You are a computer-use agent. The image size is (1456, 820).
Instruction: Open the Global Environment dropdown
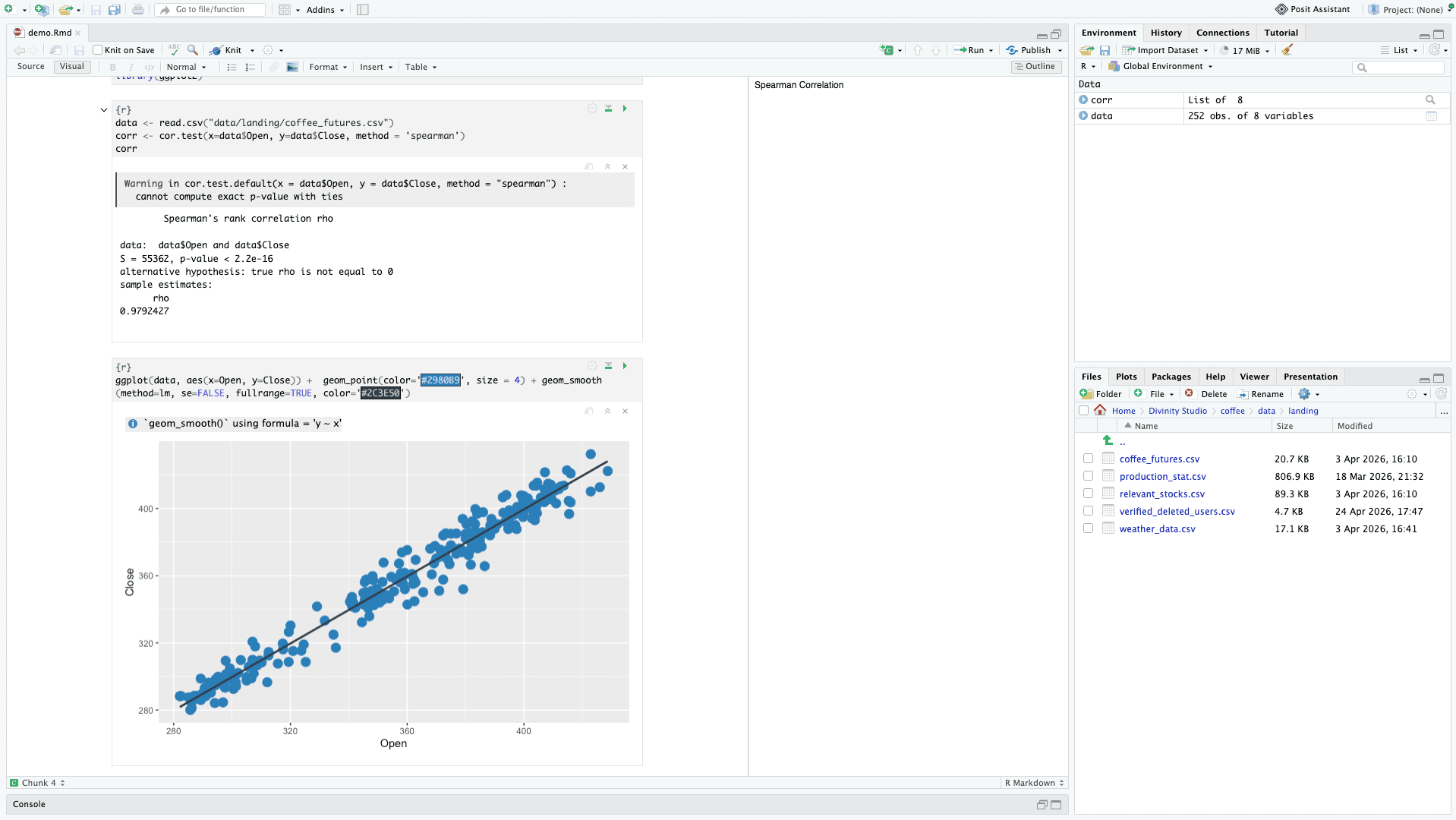1161,66
